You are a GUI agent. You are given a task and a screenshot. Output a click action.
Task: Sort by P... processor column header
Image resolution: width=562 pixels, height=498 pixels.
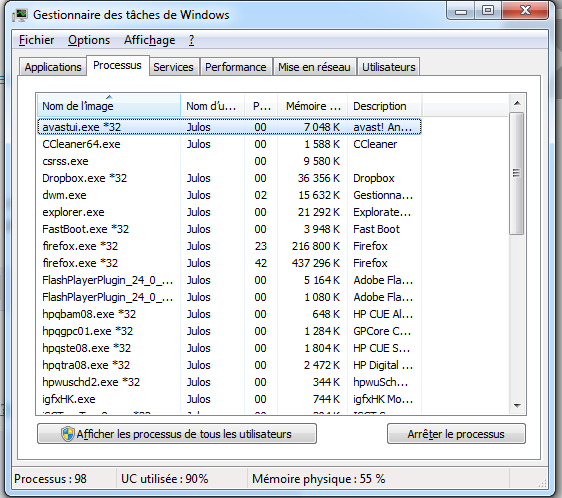[261, 106]
